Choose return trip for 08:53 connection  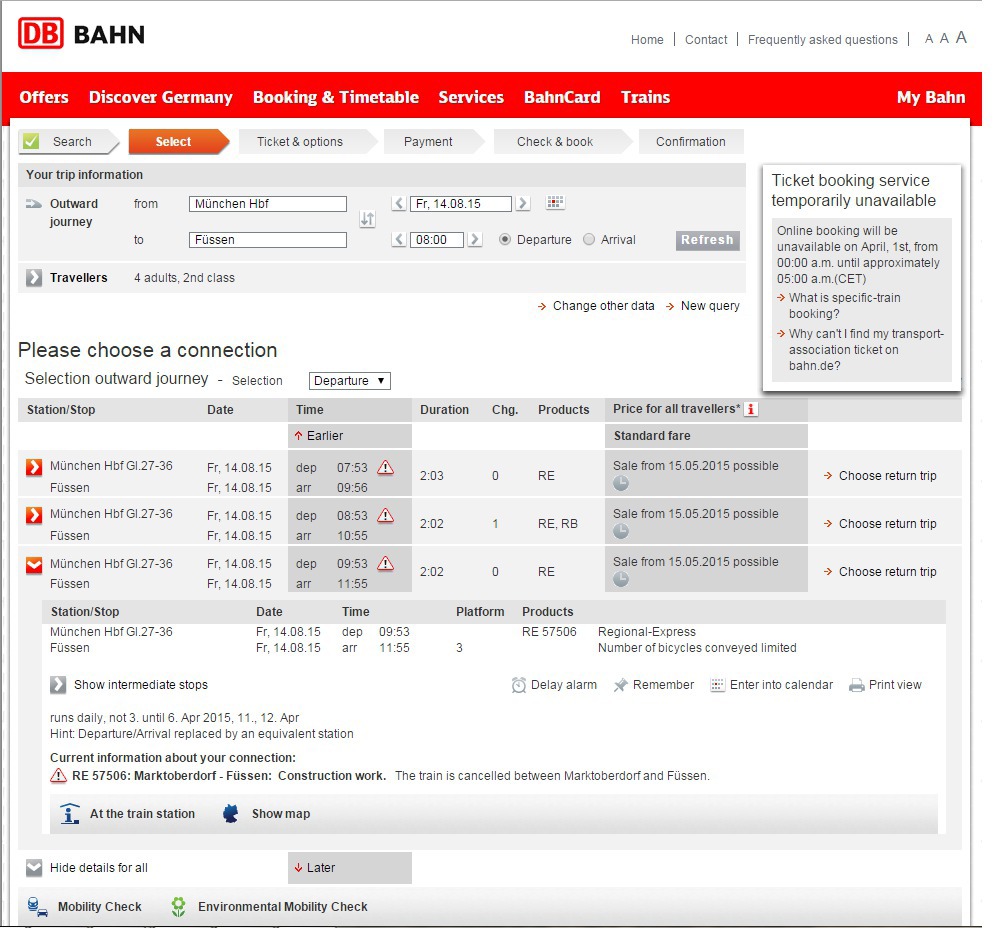(880, 524)
